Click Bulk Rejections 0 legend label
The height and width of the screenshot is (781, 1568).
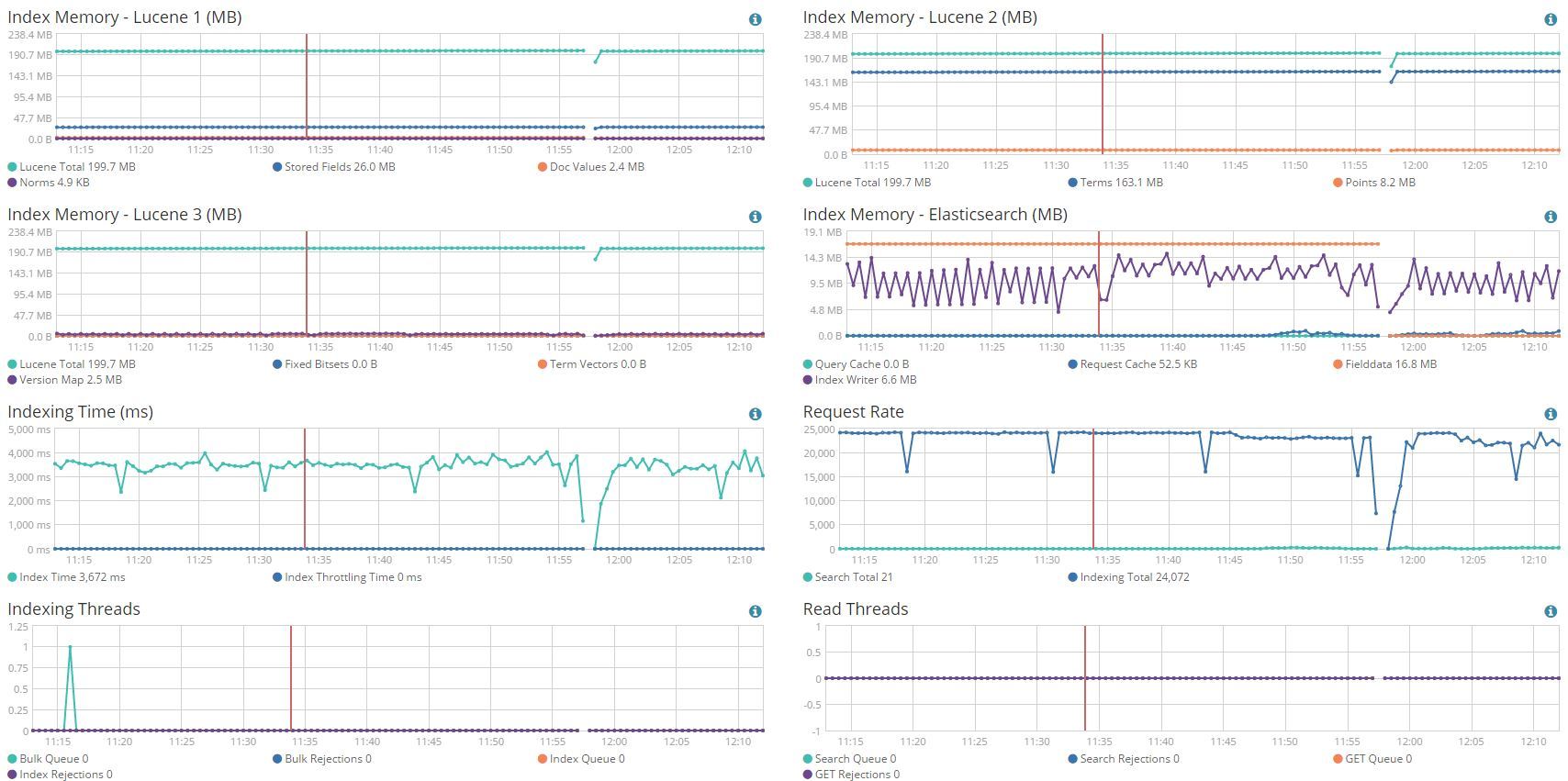pyautogui.click(x=328, y=759)
